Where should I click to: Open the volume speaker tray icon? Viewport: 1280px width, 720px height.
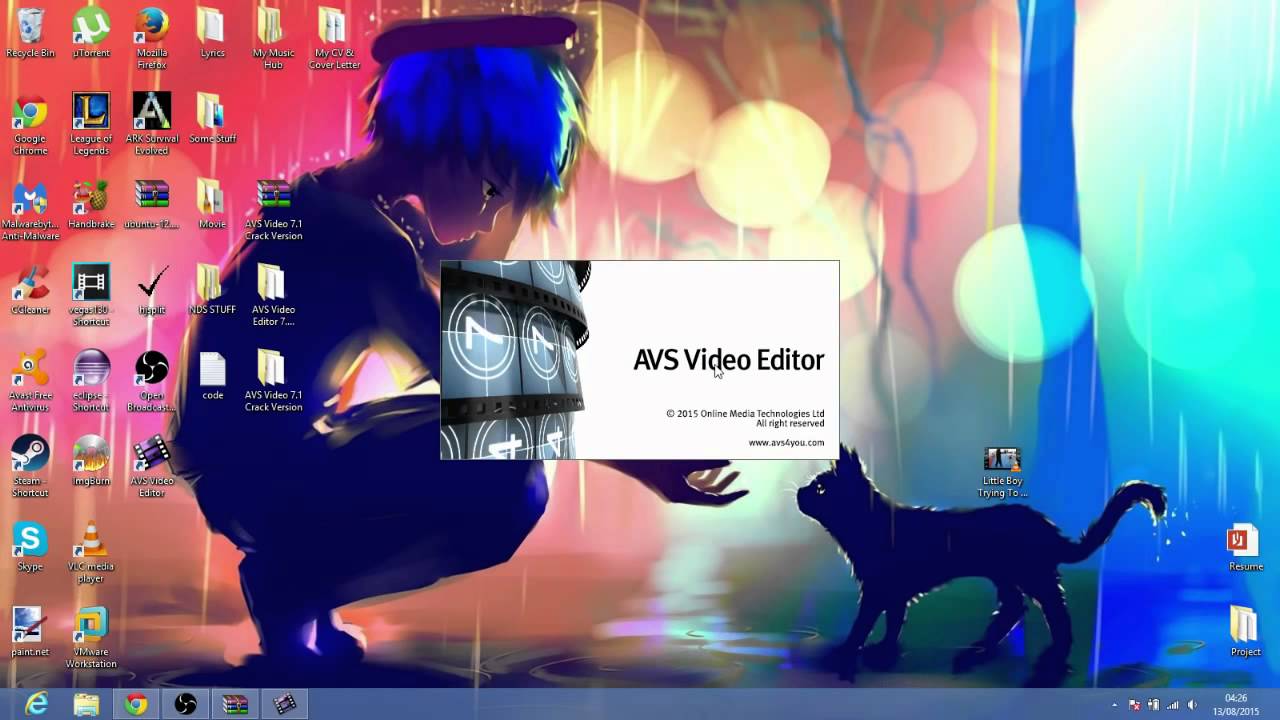point(1191,705)
